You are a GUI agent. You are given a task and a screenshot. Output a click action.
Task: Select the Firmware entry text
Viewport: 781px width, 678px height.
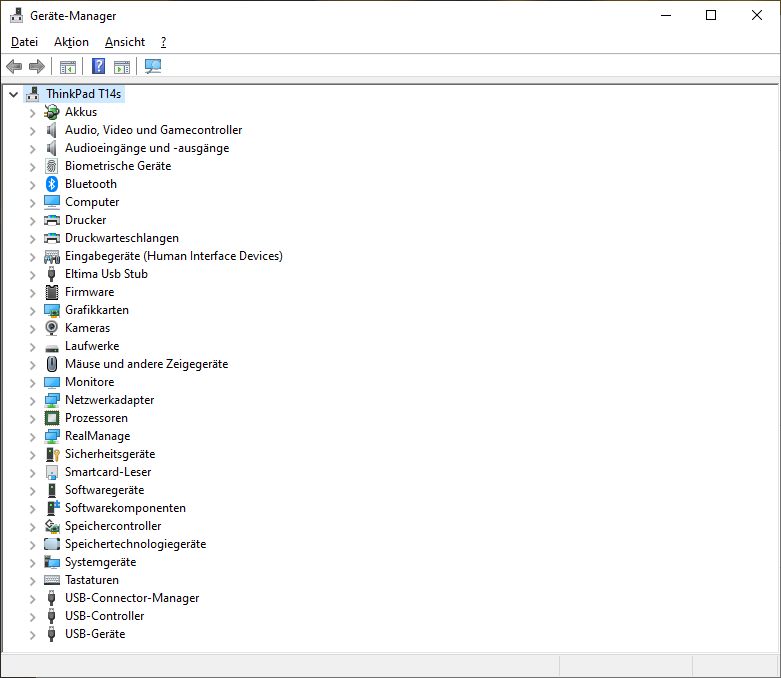point(90,292)
